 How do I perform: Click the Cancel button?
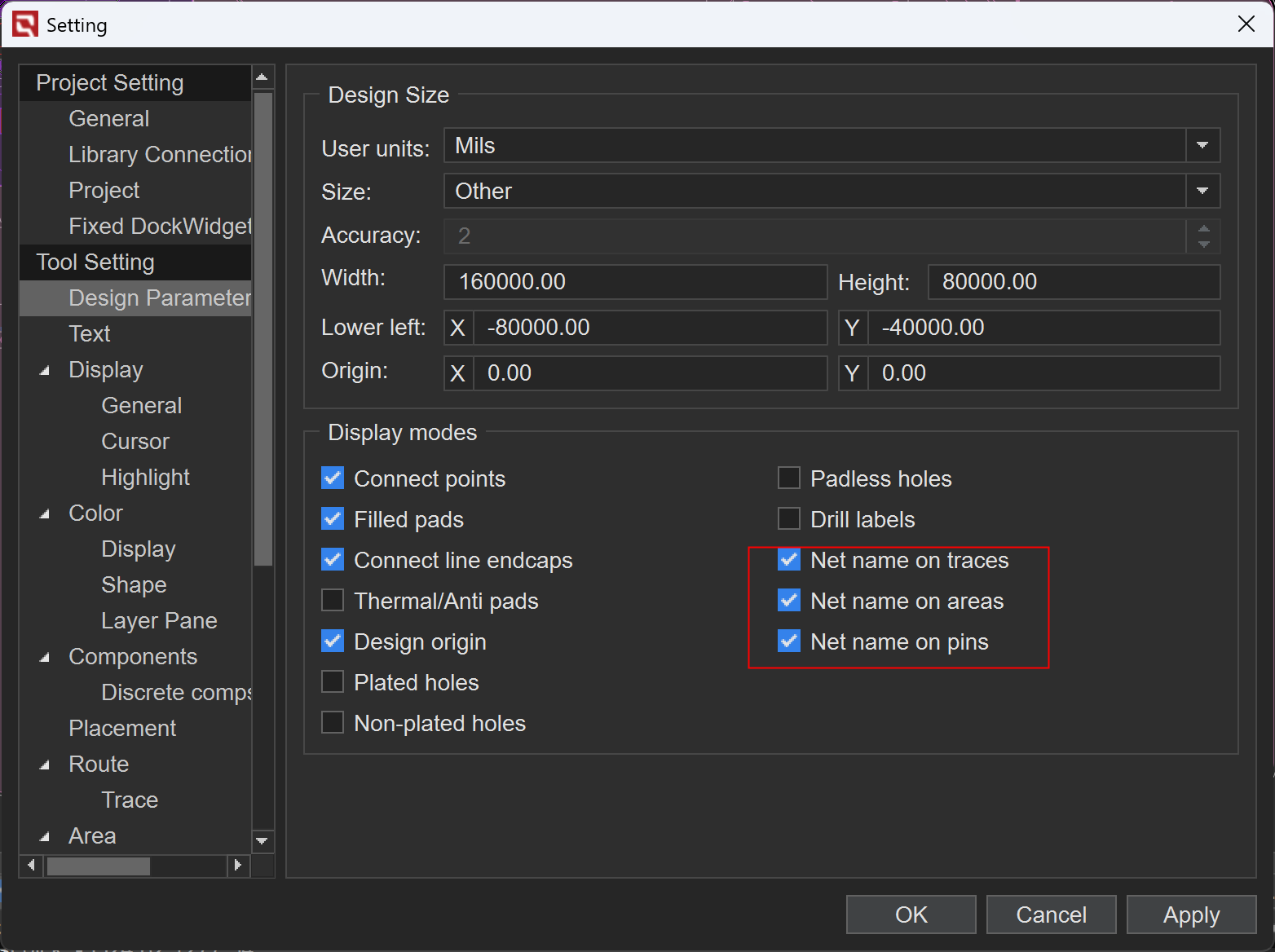(1051, 915)
